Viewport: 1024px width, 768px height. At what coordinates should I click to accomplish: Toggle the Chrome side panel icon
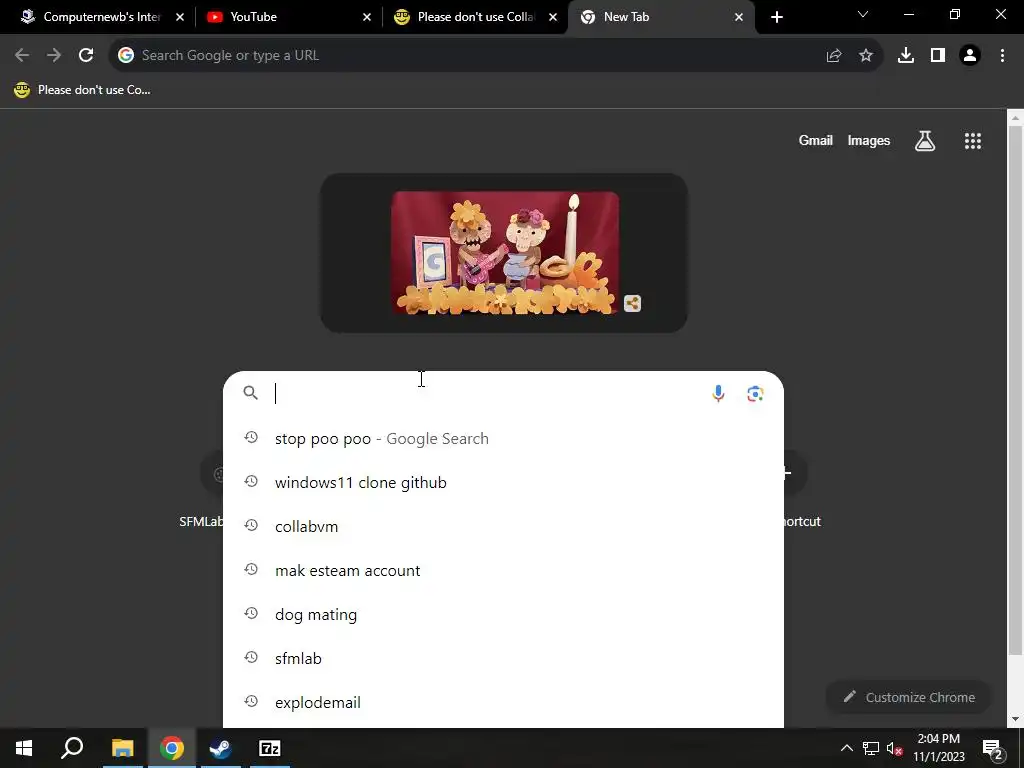pos(938,56)
